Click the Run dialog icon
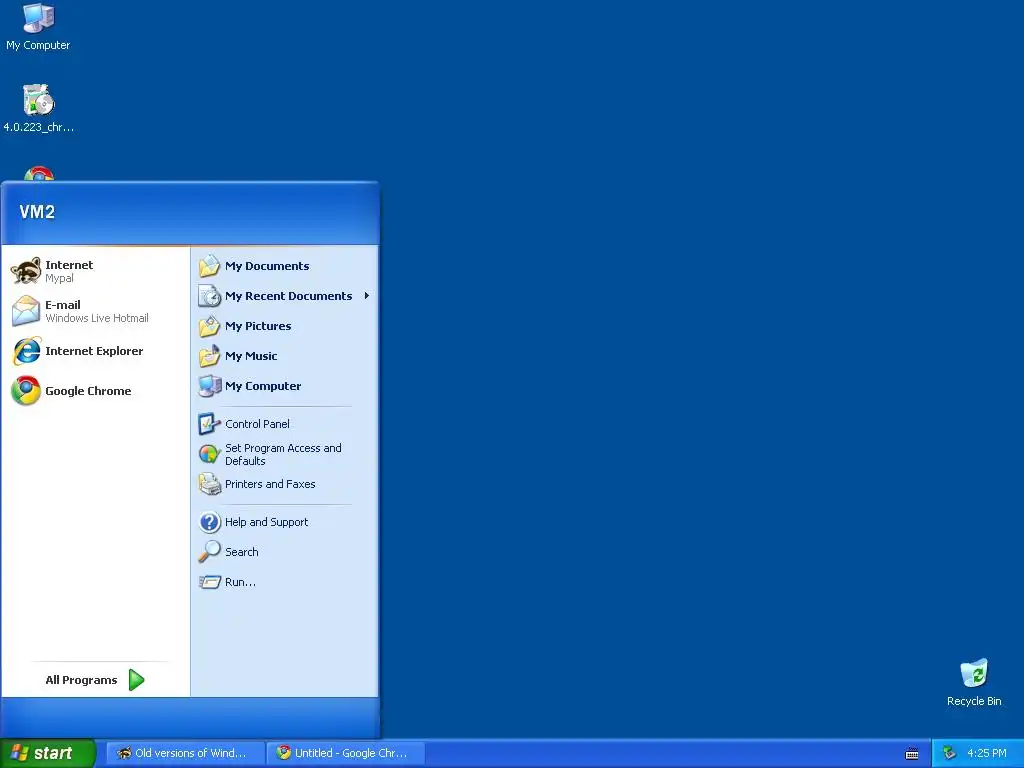This screenshot has width=1024, height=768. click(210, 582)
